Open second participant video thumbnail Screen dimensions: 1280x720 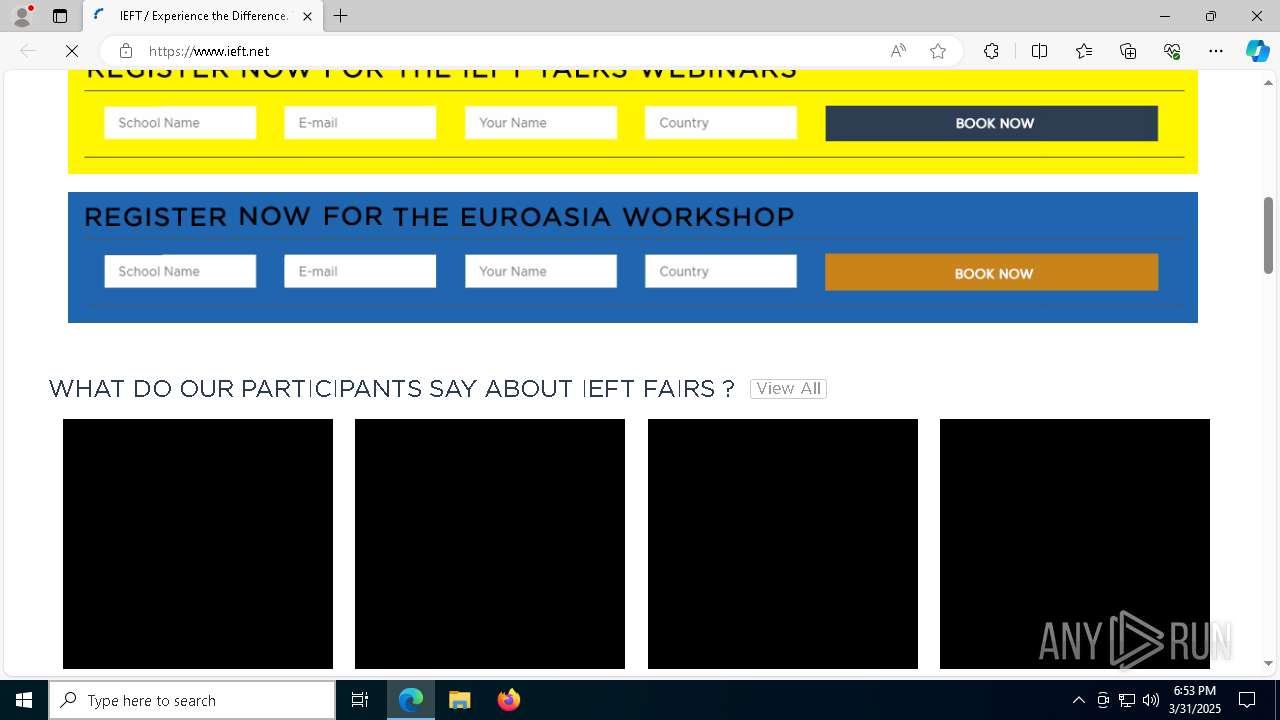tap(490, 544)
